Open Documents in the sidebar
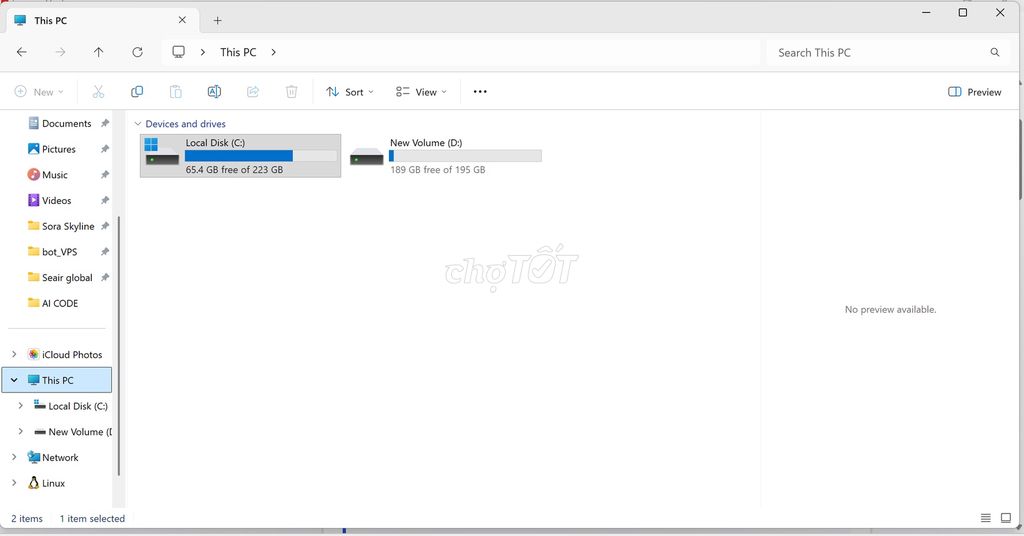Viewport: 1024px width, 536px height. 59,123
